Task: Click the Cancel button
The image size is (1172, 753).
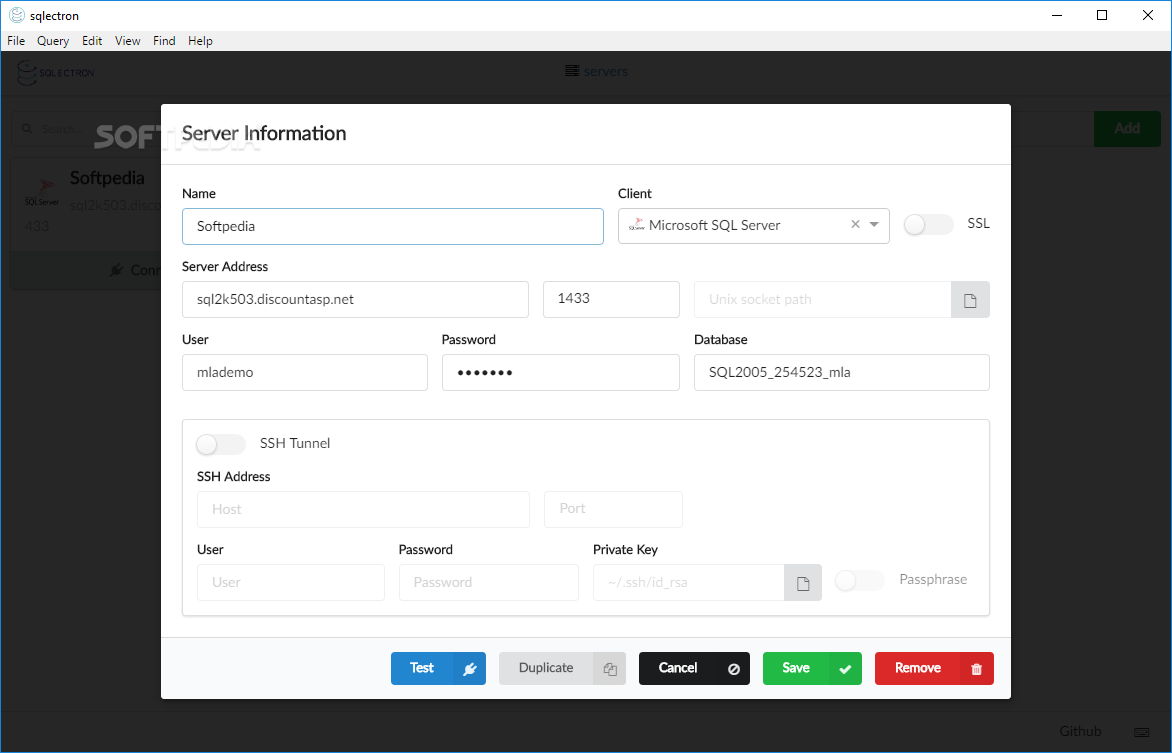Action: coord(694,669)
